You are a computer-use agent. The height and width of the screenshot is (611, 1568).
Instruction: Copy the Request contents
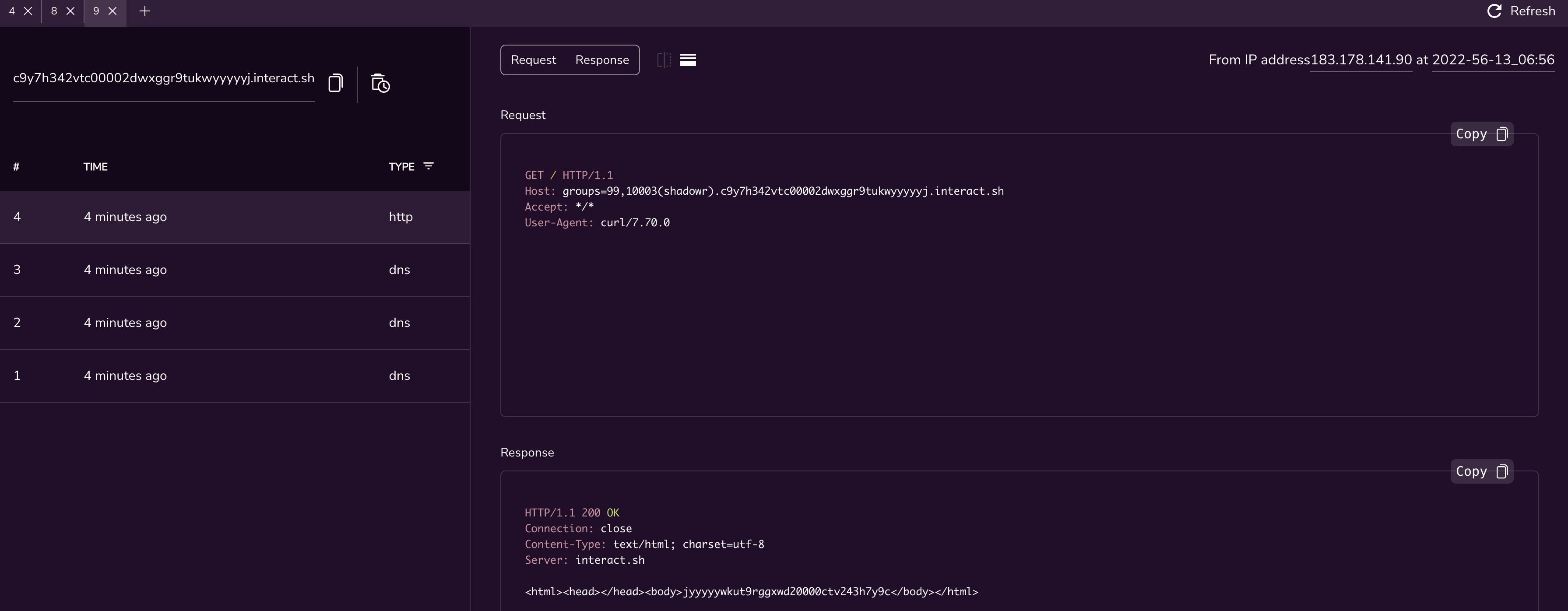(x=1481, y=134)
